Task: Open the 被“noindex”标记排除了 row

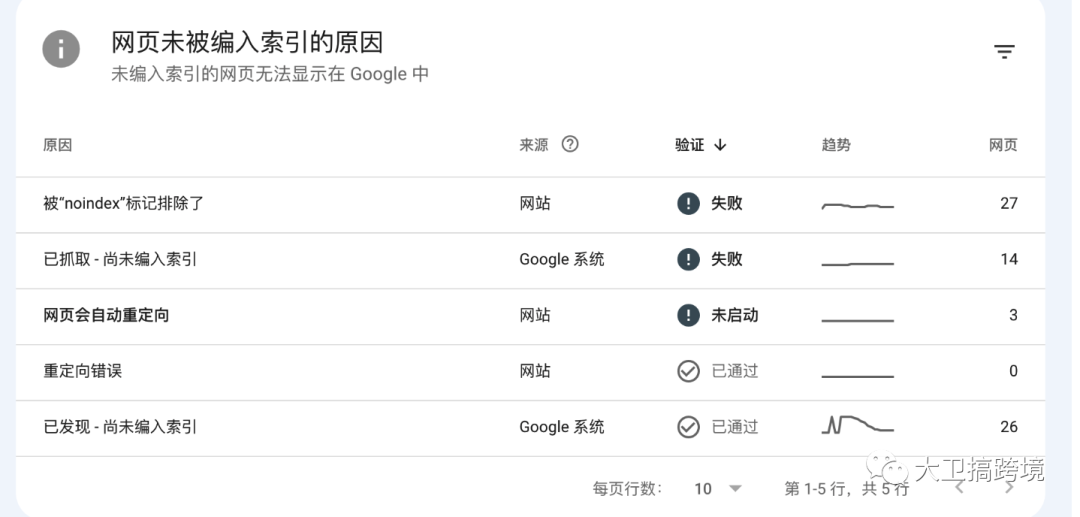Action: (124, 204)
